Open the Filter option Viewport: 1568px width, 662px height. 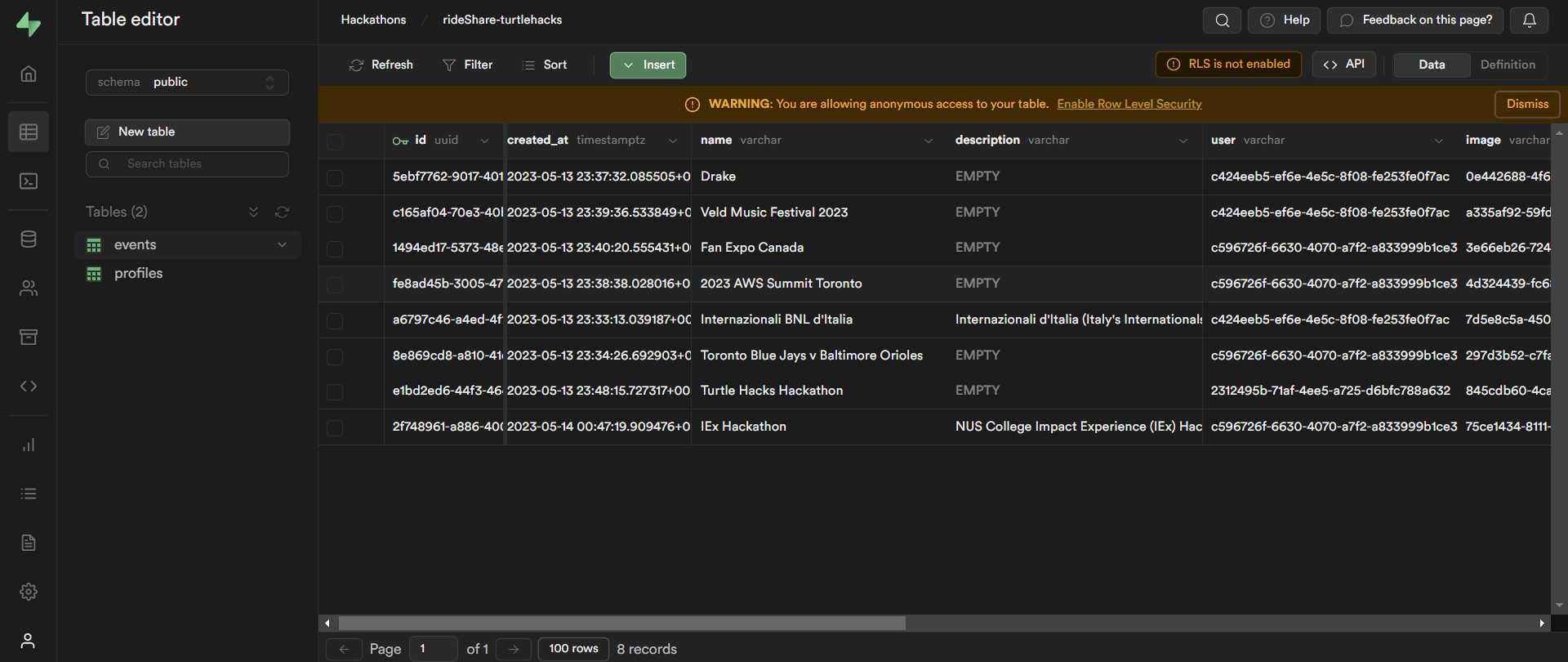[468, 65]
